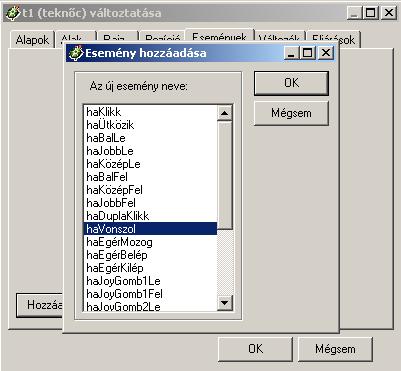Image resolution: width=401 pixels, height=371 pixels.
Task: Confirm with OK in Esemény hozzáadása dialog
Action: [x=291, y=83]
